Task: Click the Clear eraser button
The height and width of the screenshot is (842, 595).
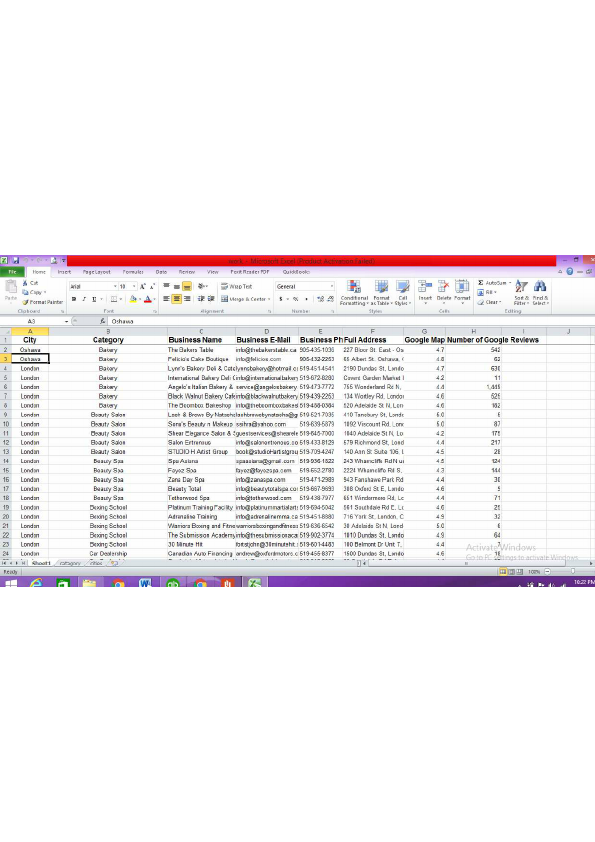Action: [489, 302]
